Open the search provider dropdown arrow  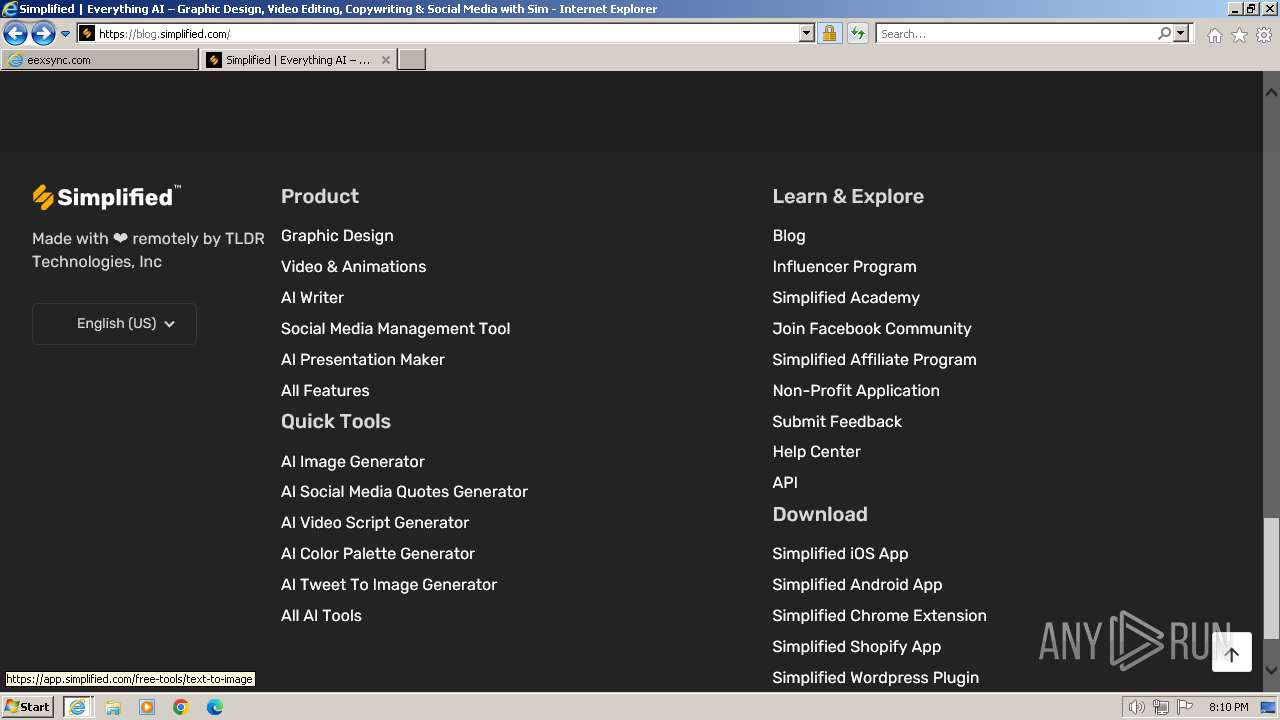click(x=1181, y=34)
